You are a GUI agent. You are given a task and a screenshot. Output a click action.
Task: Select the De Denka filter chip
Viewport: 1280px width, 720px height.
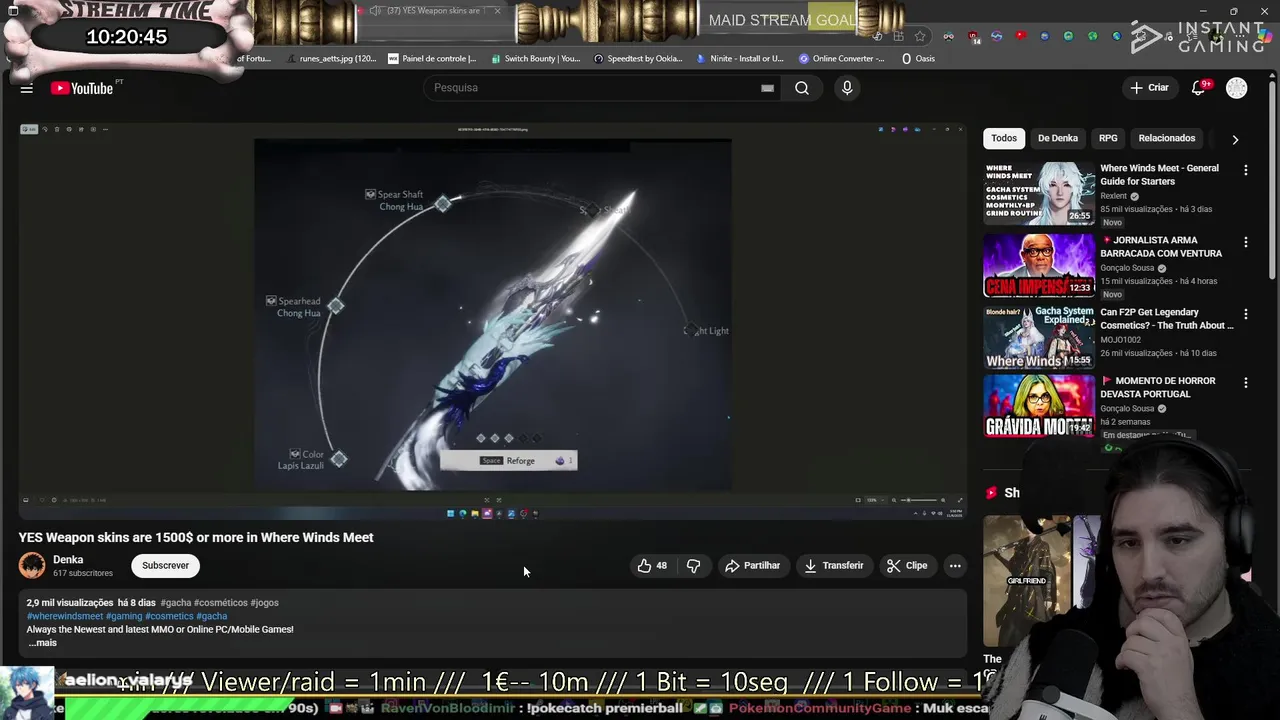pos(1058,138)
